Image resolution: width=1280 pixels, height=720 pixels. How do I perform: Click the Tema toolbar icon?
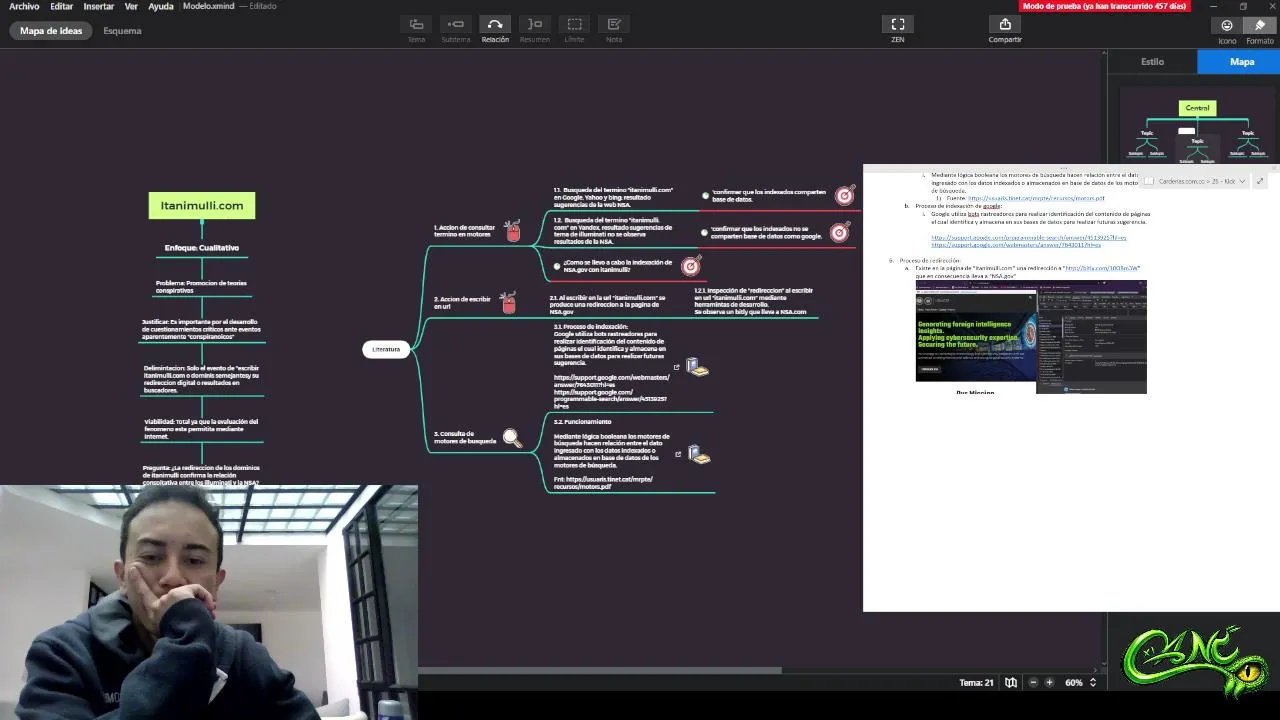point(416,24)
